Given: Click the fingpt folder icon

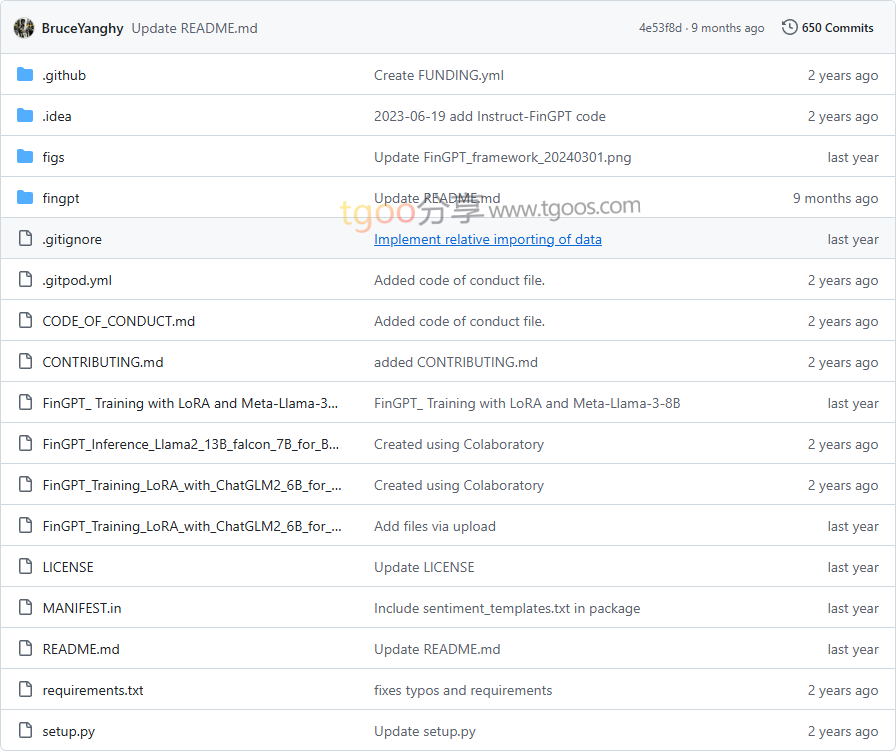Looking at the screenshot, I should coord(25,198).
